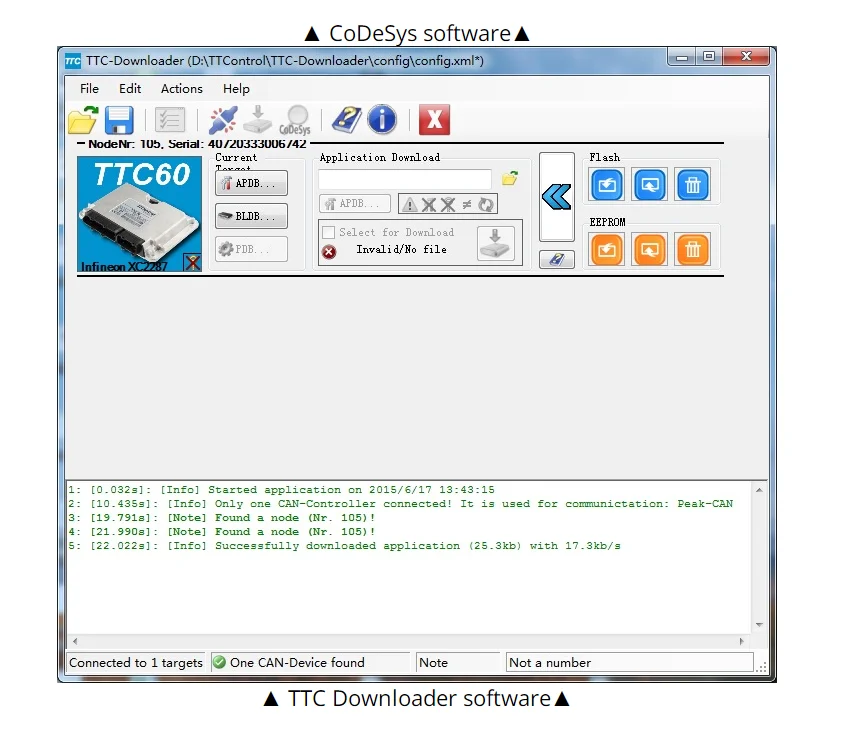The height and width of the screenshot is (729, 857).
Task: Click the blue Flash erase trash icon
Action: click(x=692, y=185)
